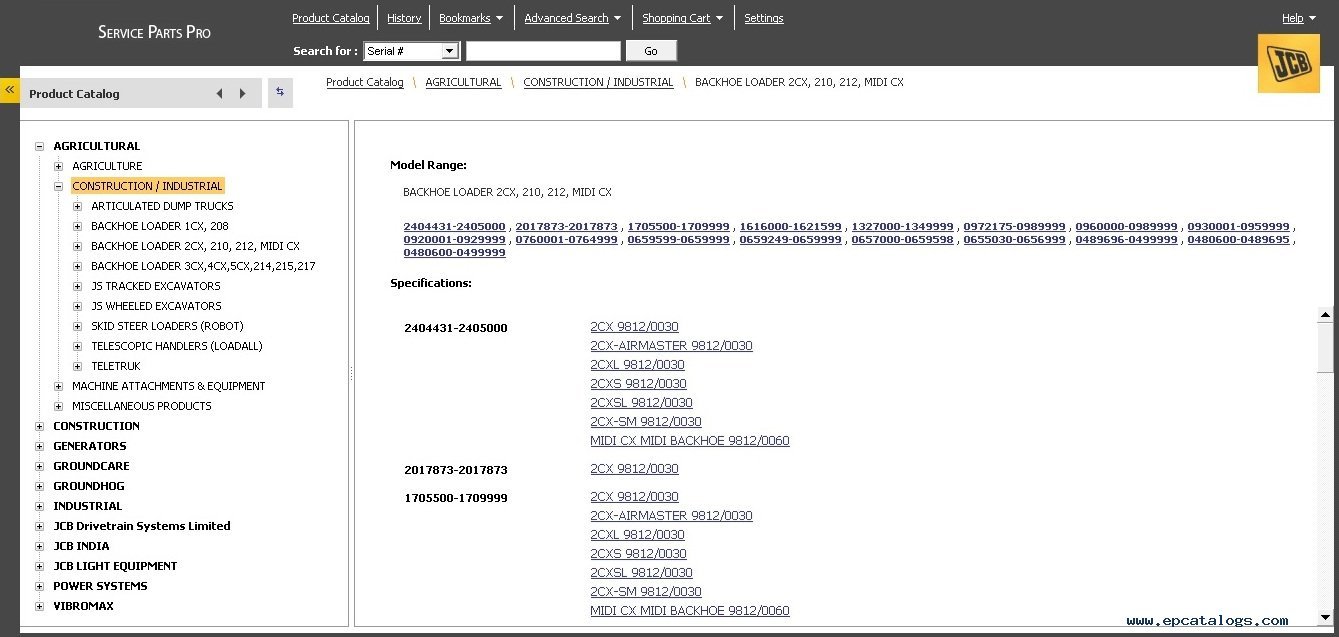The width and height of the screenshot is (1339, 637).
Task: Click the sync tree icon beside Product Catalog
Action: 280,92
